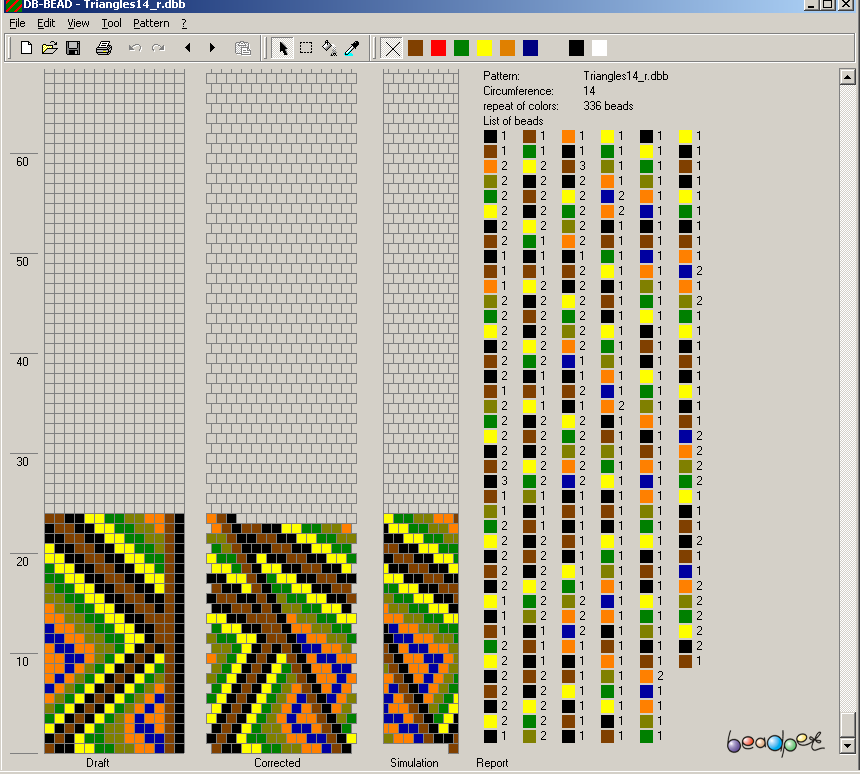Open the ? help menu
Screen dimensions: 860x774
pyautogui.click(x=184, y=23)
